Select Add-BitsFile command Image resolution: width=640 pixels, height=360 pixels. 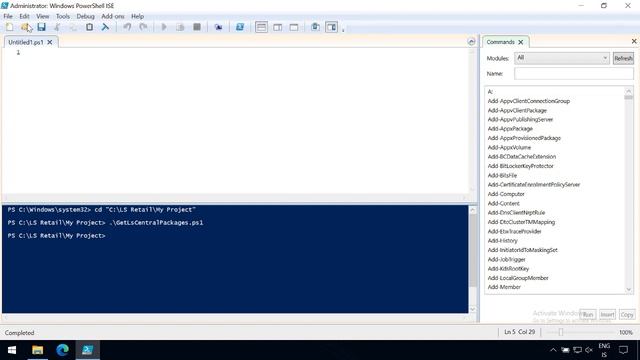coord(502,176)
